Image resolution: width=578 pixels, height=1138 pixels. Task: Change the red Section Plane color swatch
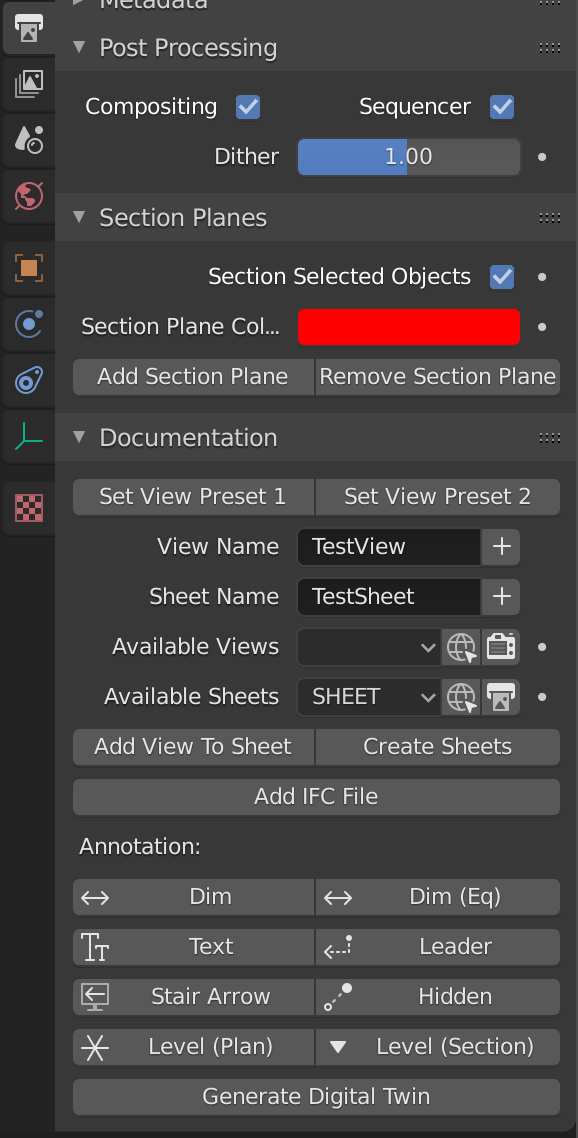(408, 327)
